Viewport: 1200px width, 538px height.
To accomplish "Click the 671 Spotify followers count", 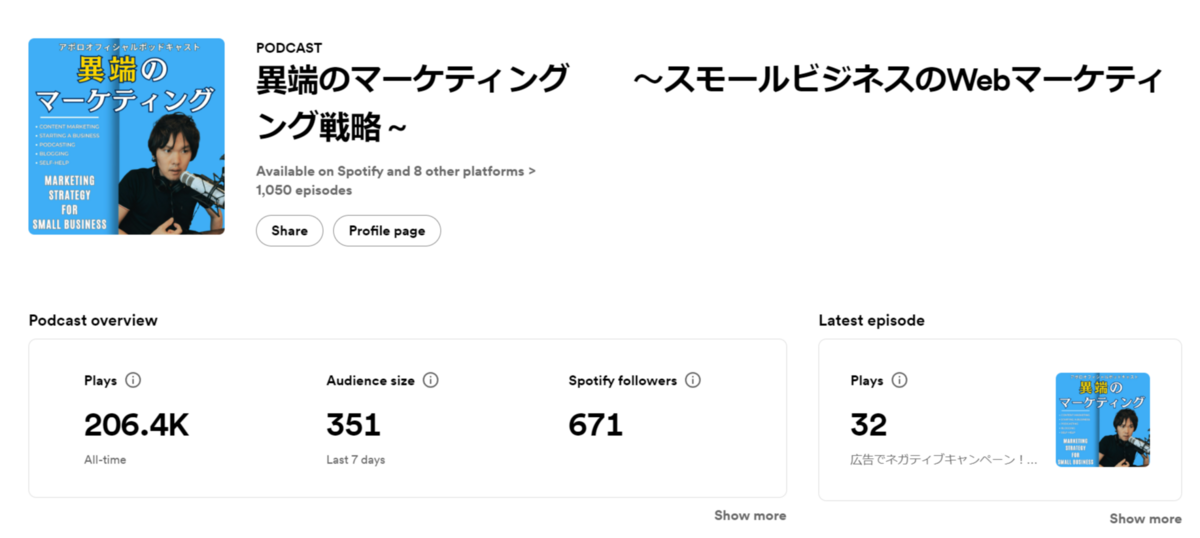I will click(596, 425).
